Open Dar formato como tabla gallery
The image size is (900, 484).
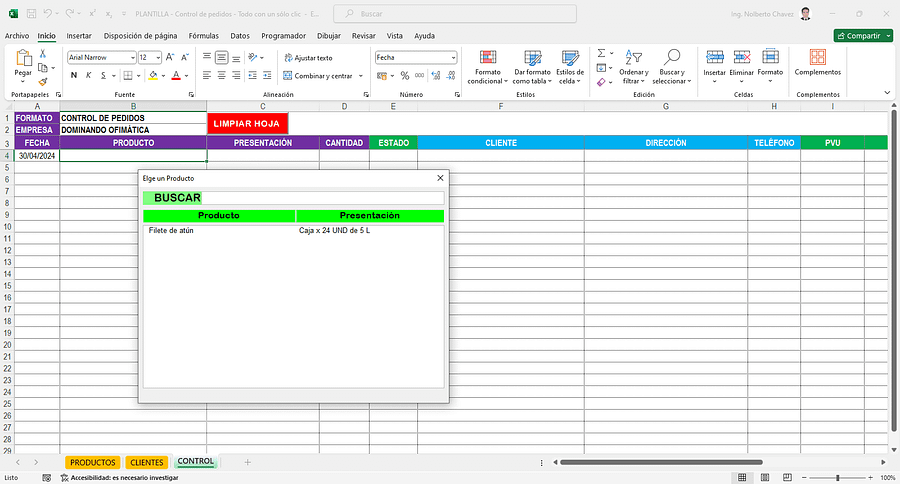pyautogui.click(x=532, y=67)
